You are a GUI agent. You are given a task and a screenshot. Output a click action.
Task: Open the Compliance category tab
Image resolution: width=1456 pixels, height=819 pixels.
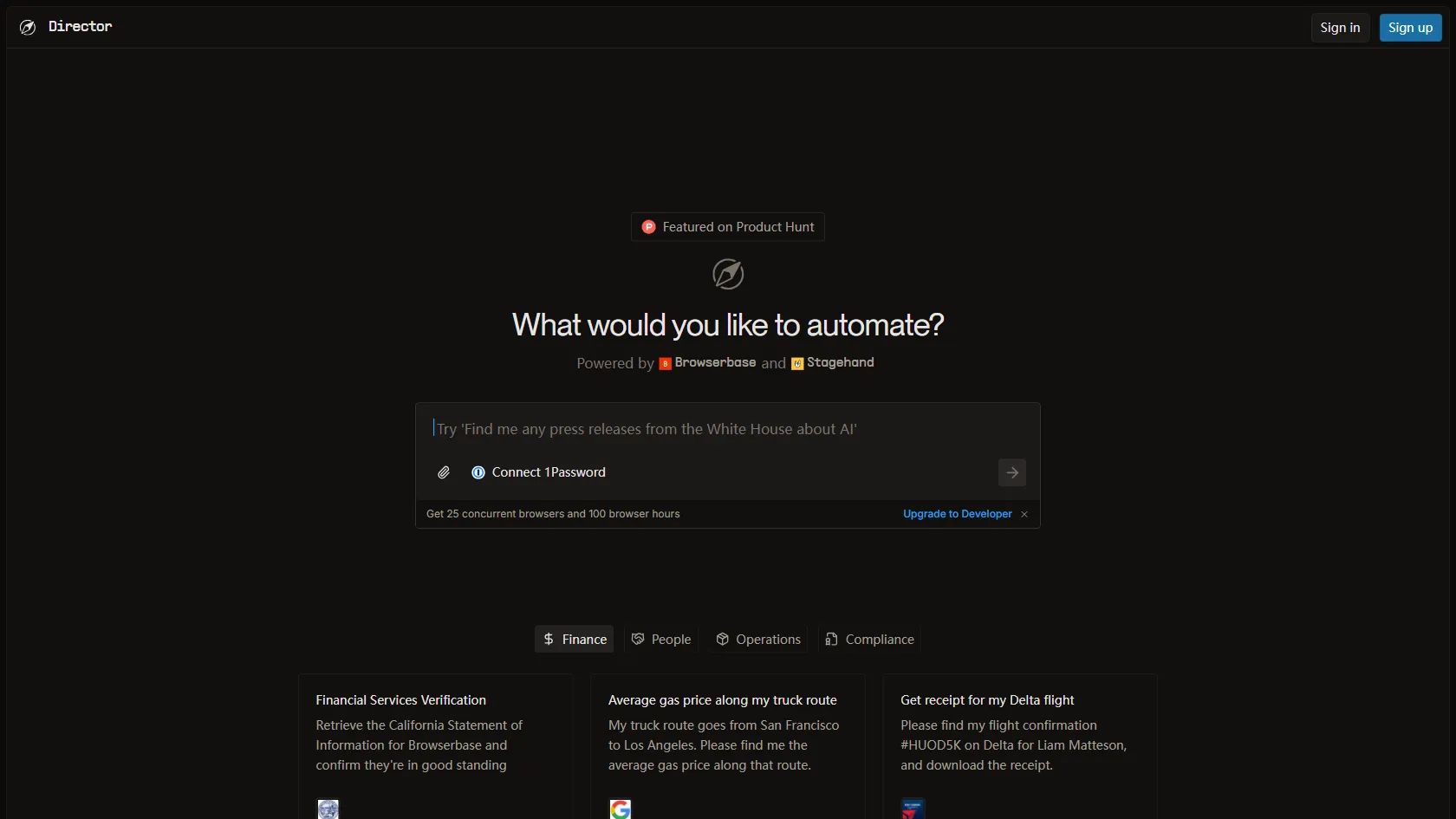(x=869, y=640)
